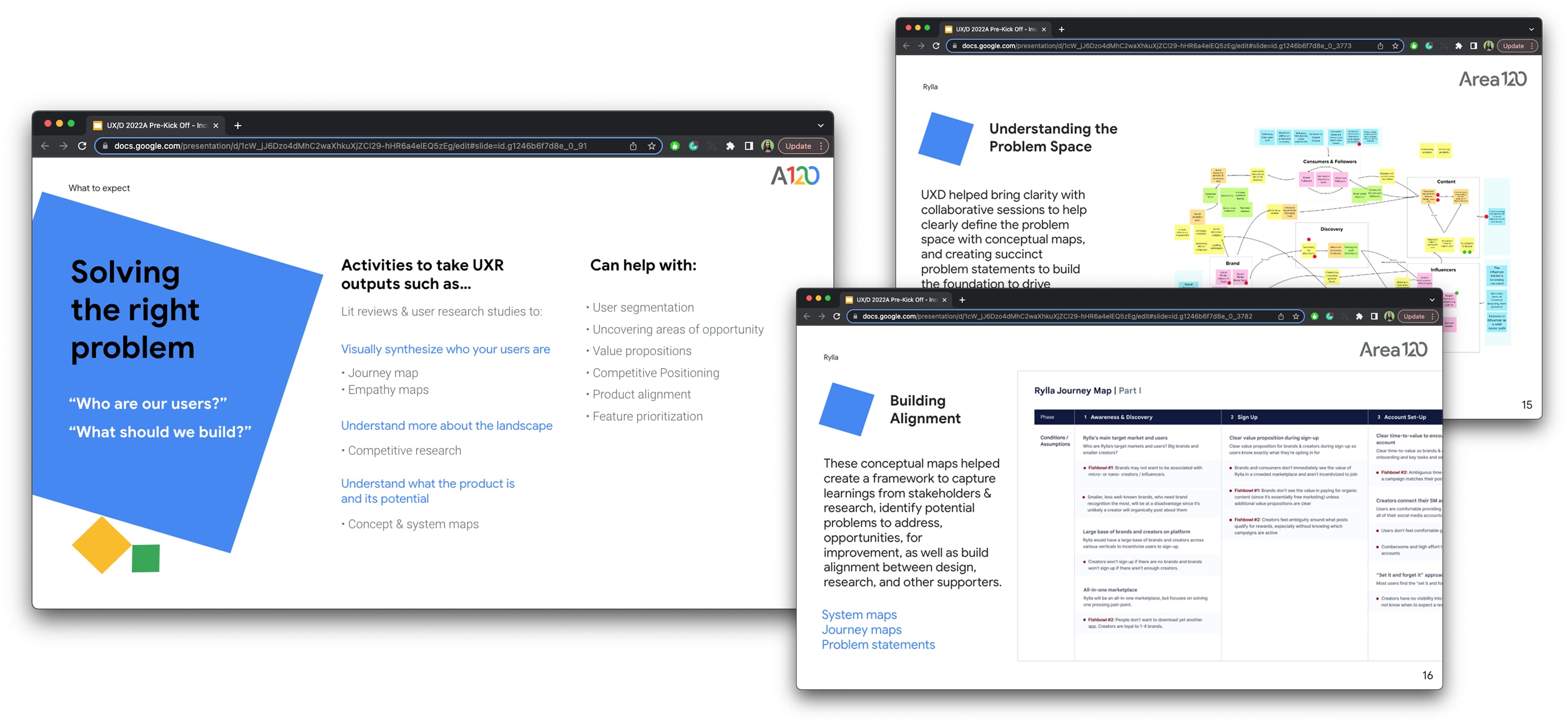This screenshot has width=1568, height=724.
Task: Open Extensions puzzle icon in Problem Space window
Action: [1458, 46]
